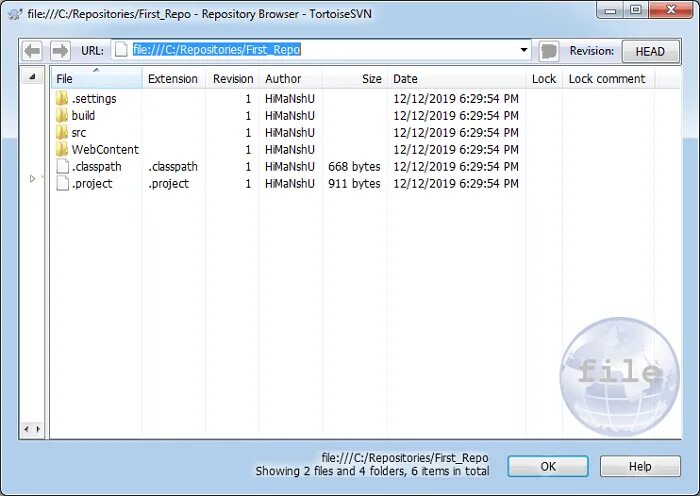Sort by the Revision column header
Viewport: 700px width, 496px height.
pyautogui.click(x=233, y=79)
